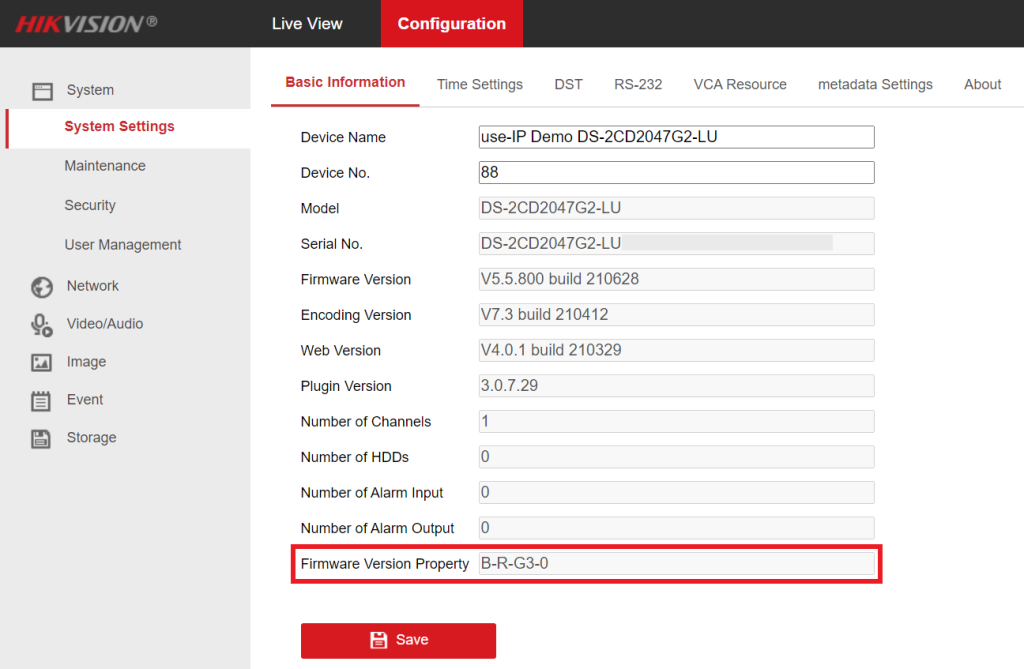This screenshot has height=669, width=1024.
Task: Select the Storage disk icon
Action: (42, 438)
